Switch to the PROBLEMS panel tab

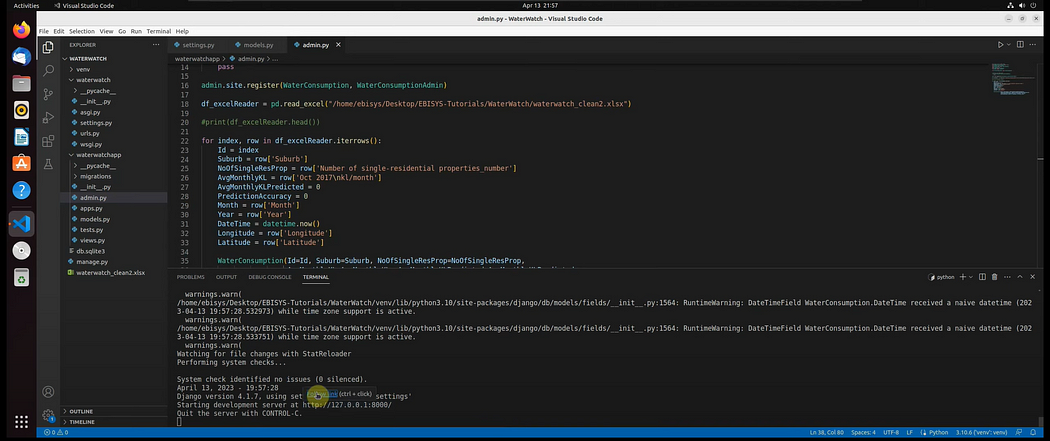click(191, 276)
